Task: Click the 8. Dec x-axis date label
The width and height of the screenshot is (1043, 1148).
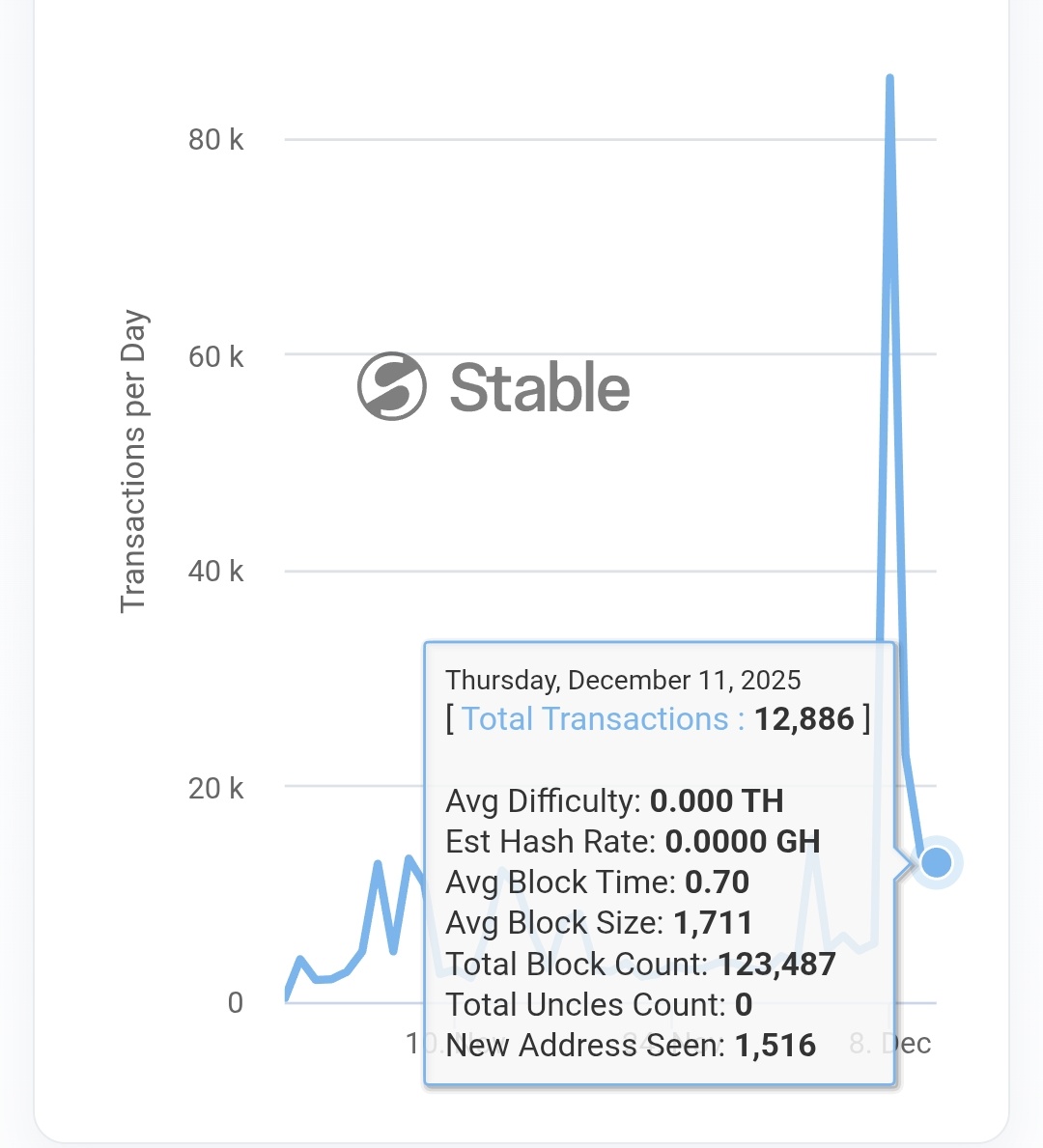Action: (890, 1044)
